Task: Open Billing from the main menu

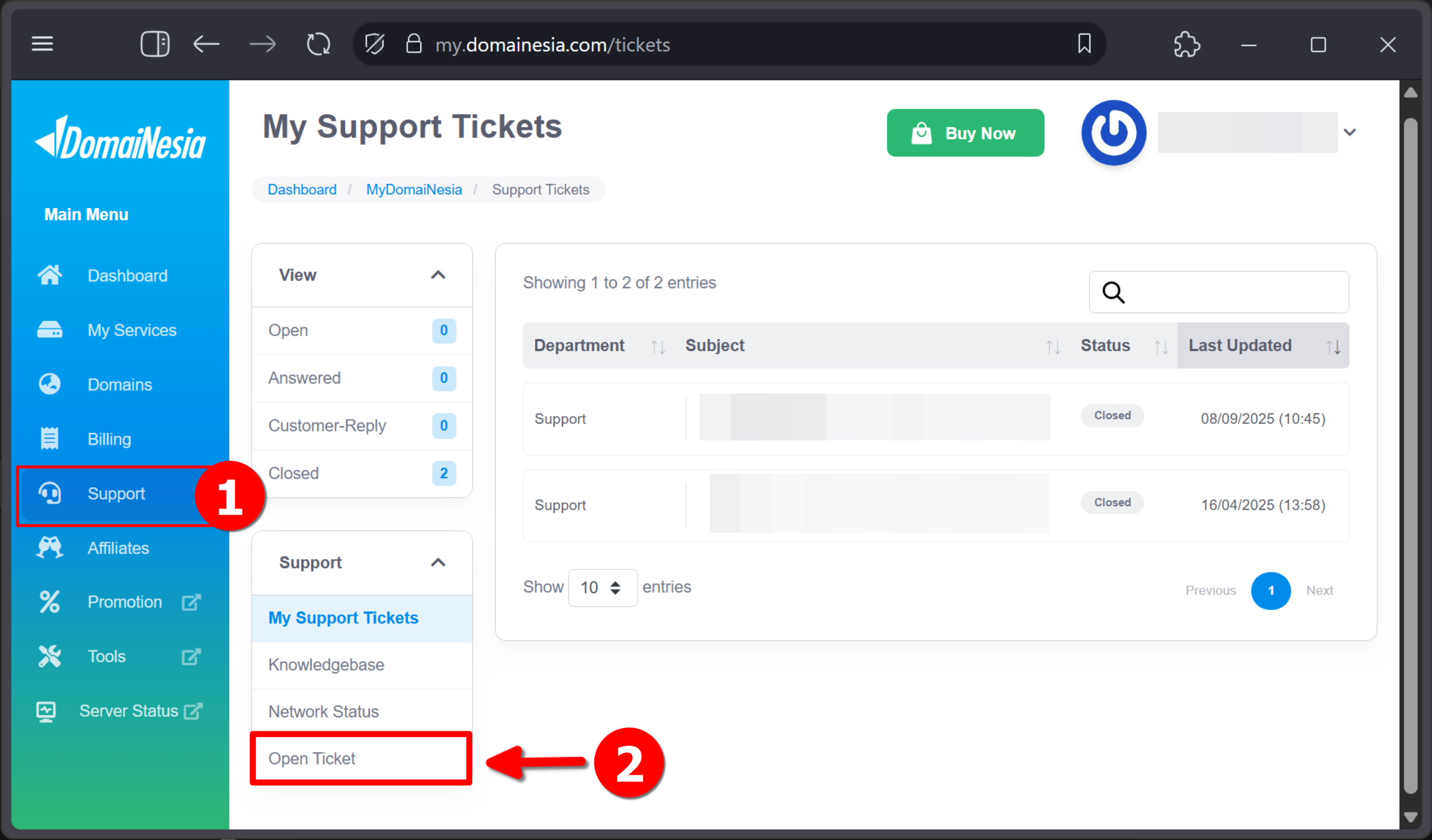Action: [x=109, y=439]
